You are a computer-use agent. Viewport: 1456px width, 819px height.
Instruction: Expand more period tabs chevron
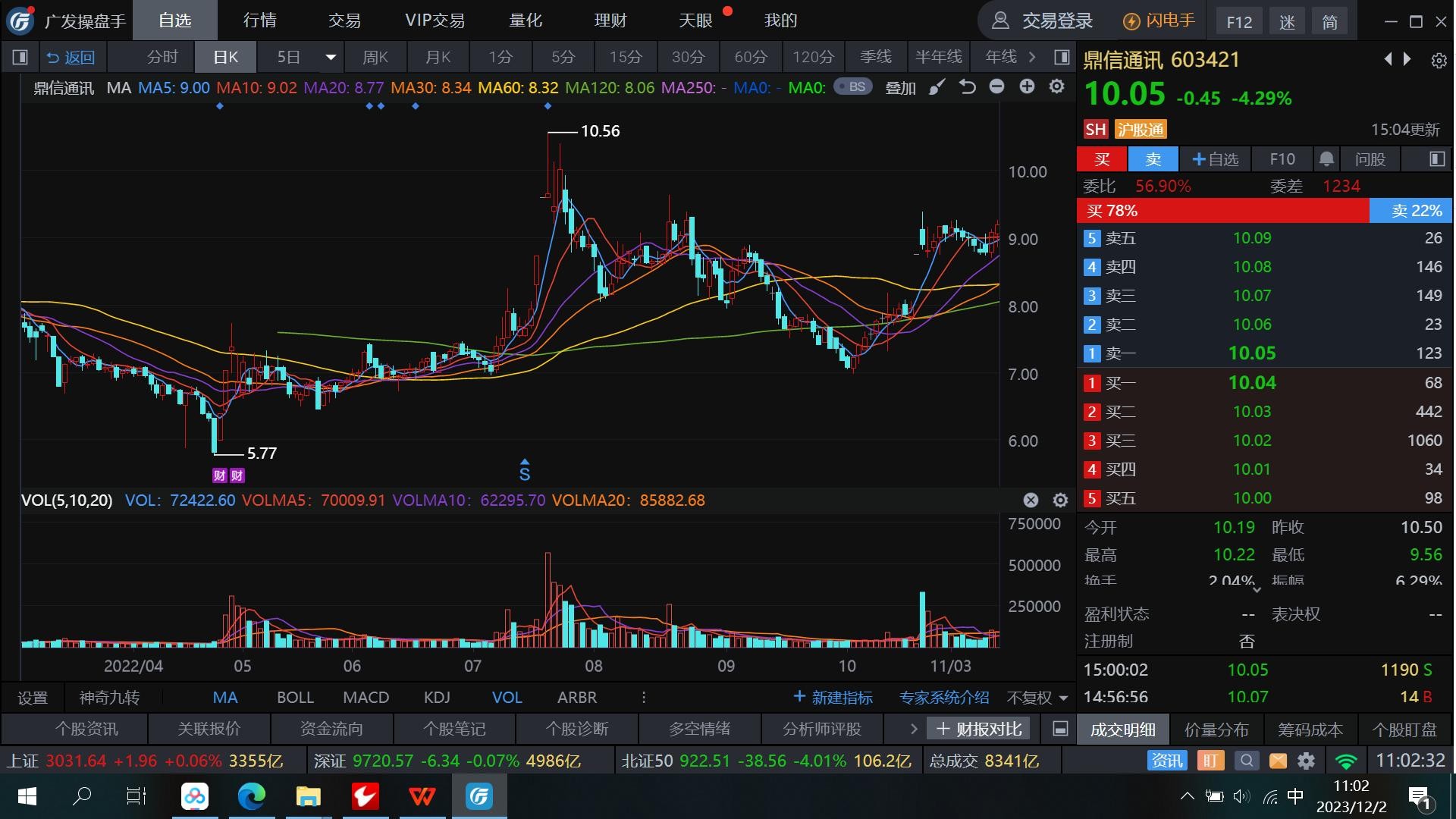tap(1032, 57)
